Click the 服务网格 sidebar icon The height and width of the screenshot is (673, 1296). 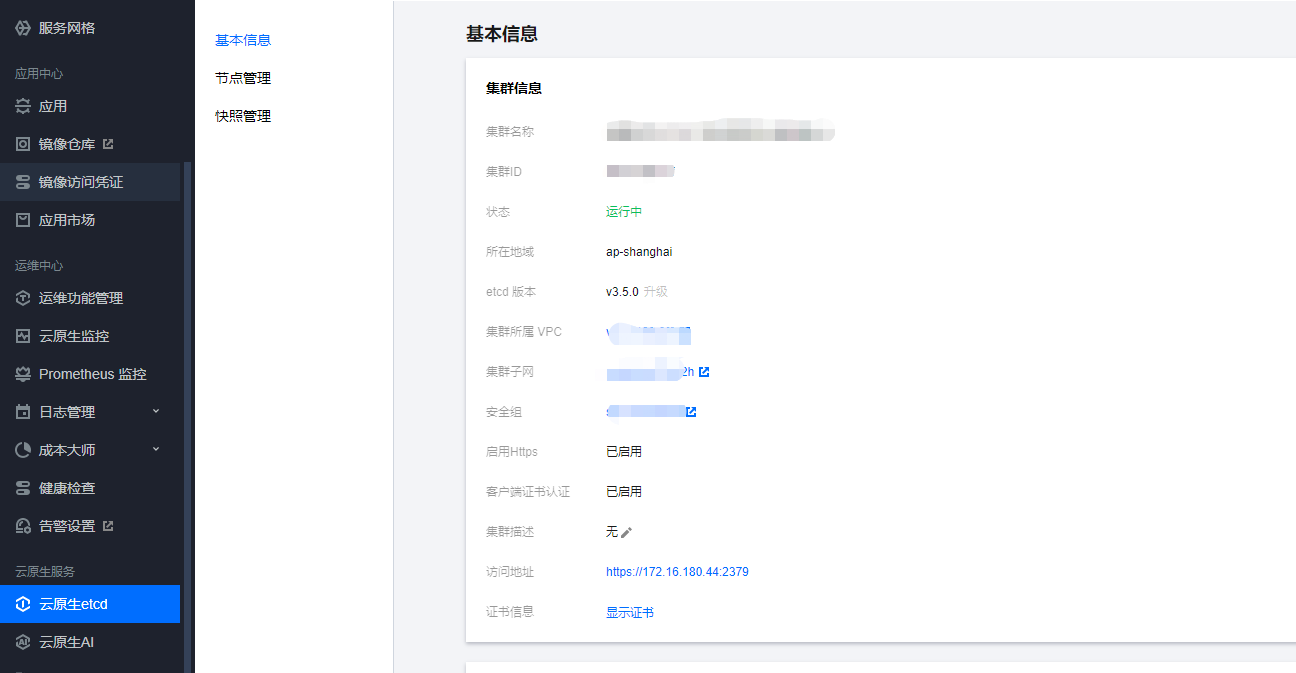(23, 28)
